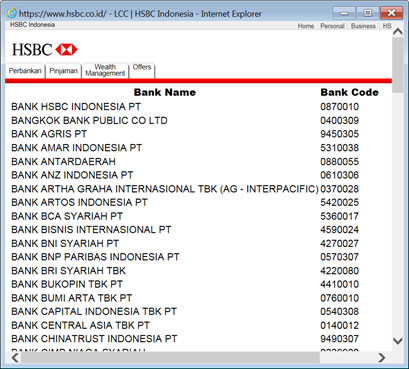
Task: Click bank code 4220080
Action: coord(340,271)
